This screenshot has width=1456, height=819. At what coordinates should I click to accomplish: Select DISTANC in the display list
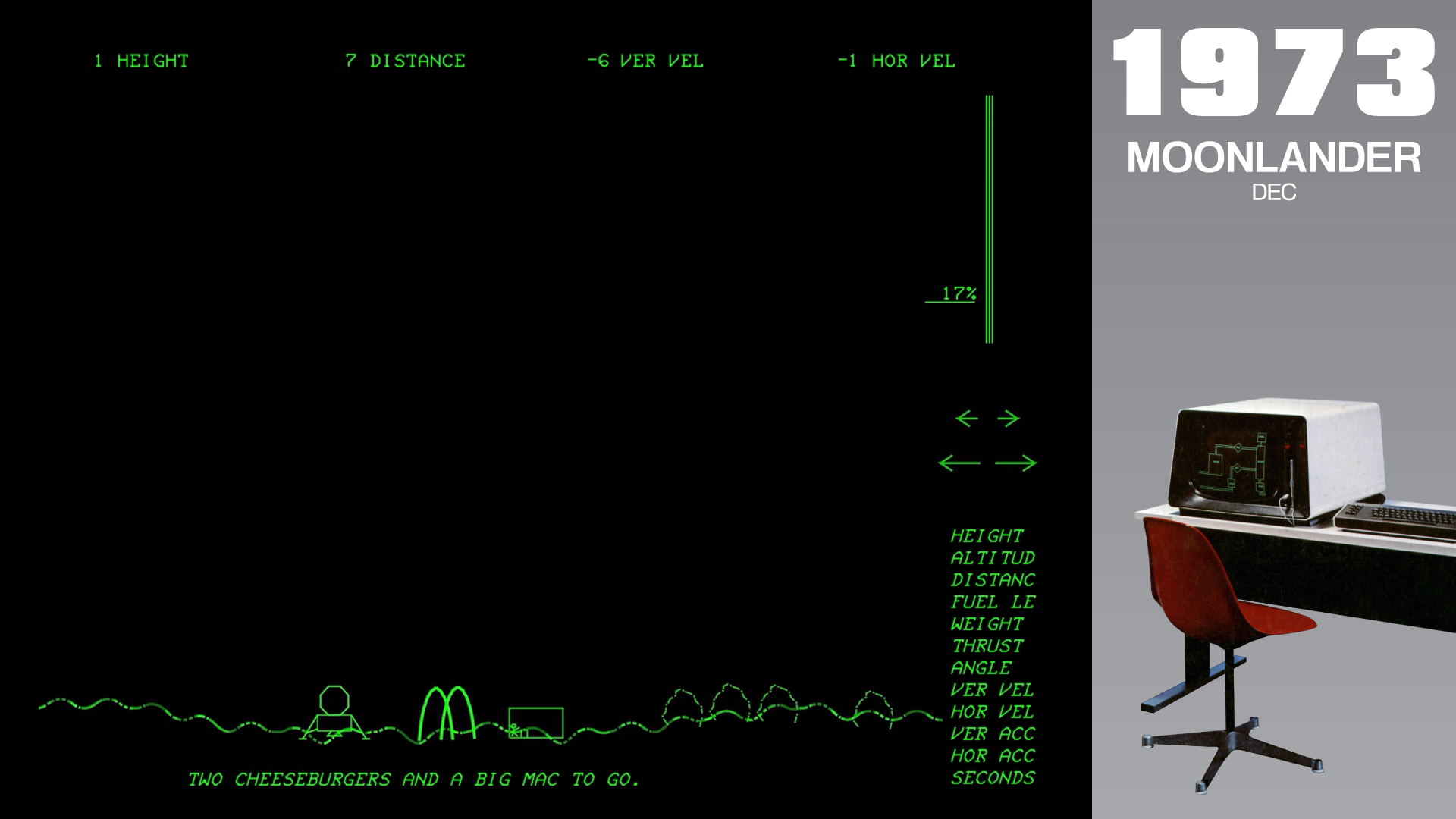coord(993,580)
